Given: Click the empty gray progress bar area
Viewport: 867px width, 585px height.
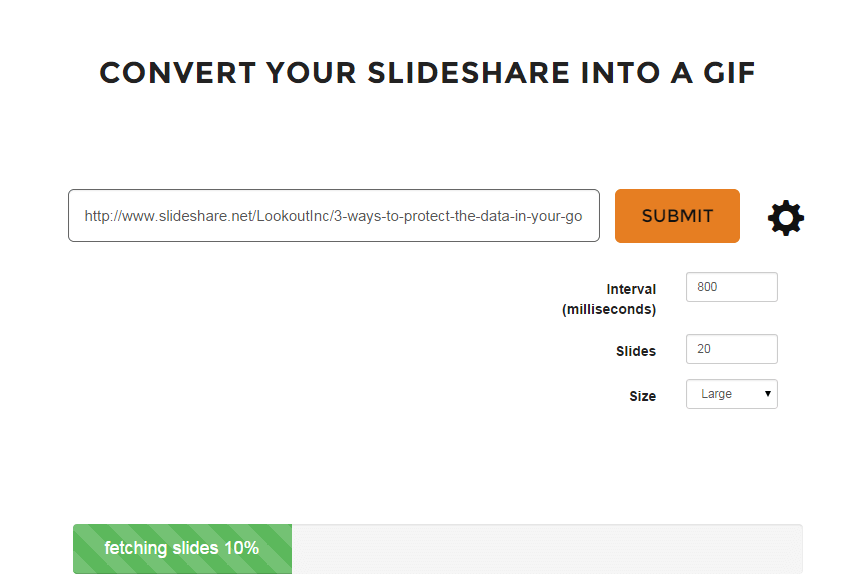Looking at the screenshot, I should (x=547, y=549).
